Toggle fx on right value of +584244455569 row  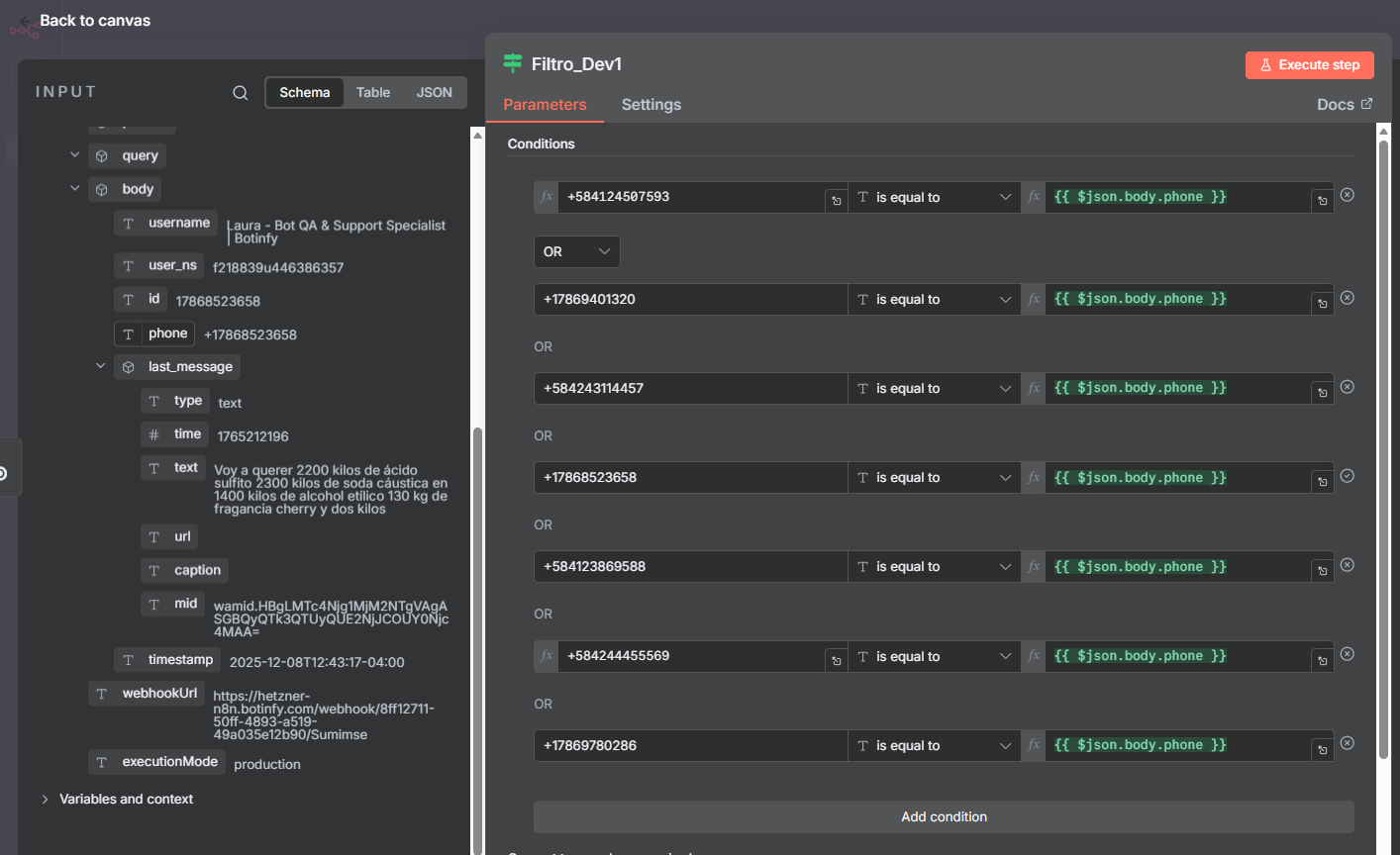[x=1034, y=656]
